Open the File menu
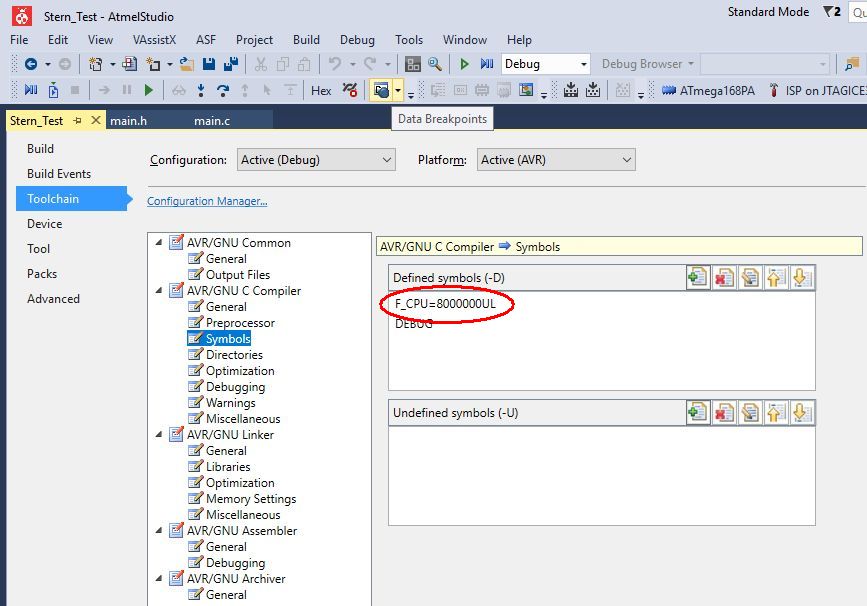This screenshot has height=606, width=867. click(x=19, y=40)
